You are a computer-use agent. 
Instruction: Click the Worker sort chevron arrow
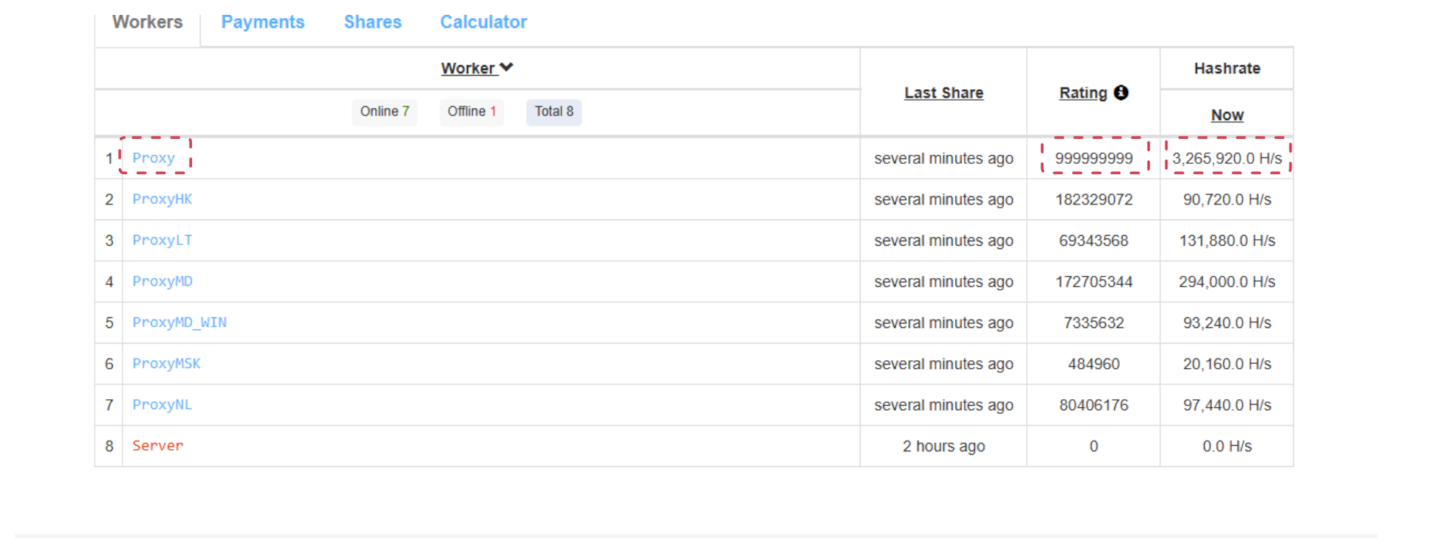tap(507, 68)
